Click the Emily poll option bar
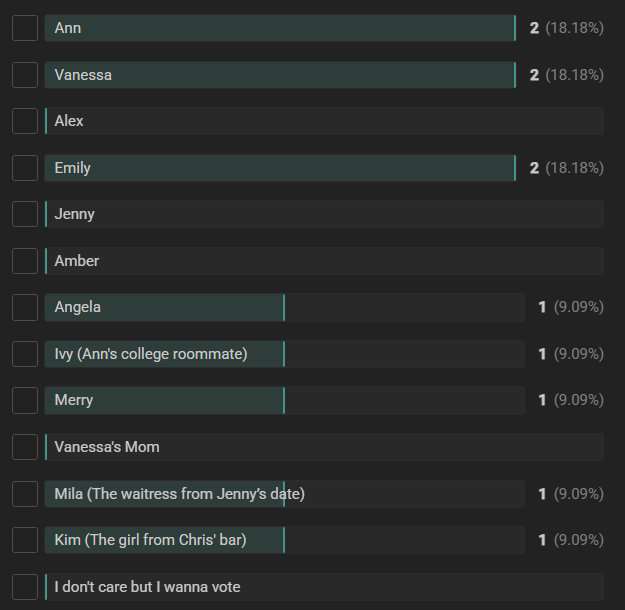 (280, 168)
